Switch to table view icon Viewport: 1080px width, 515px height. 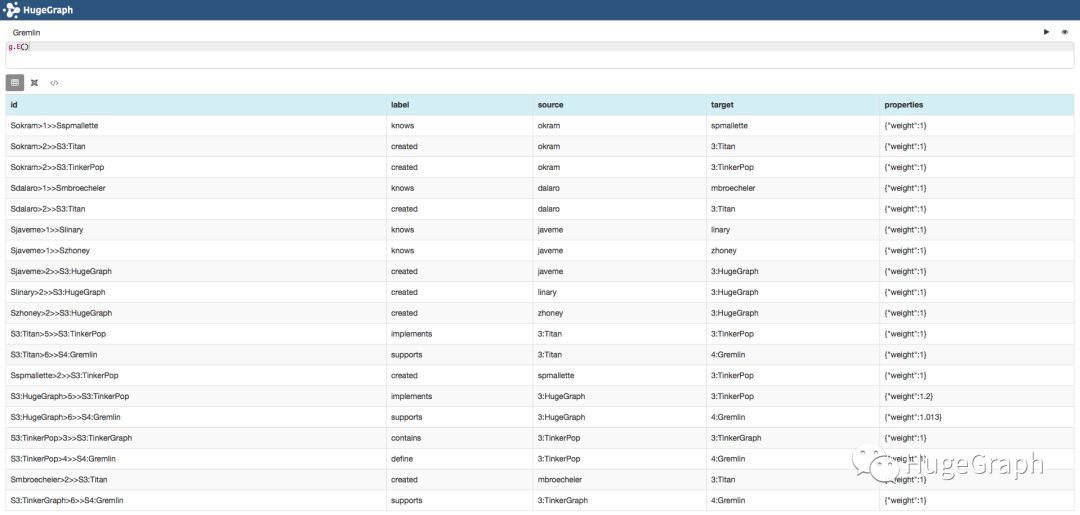pyautogui.click(x=15, y=83)
